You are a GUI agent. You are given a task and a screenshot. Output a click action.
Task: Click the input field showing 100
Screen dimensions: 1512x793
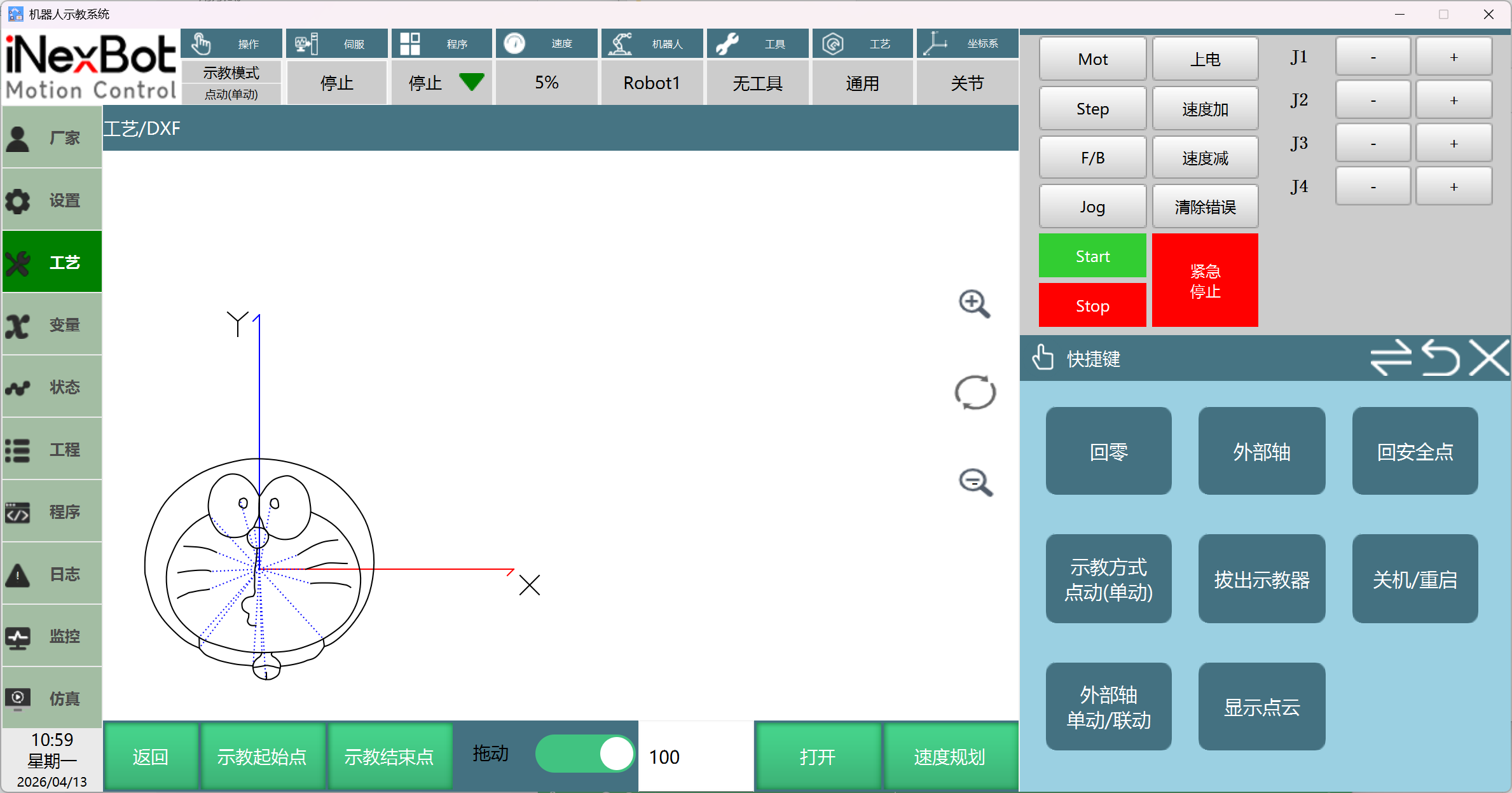pyautogui.click(x=696, y=757)
